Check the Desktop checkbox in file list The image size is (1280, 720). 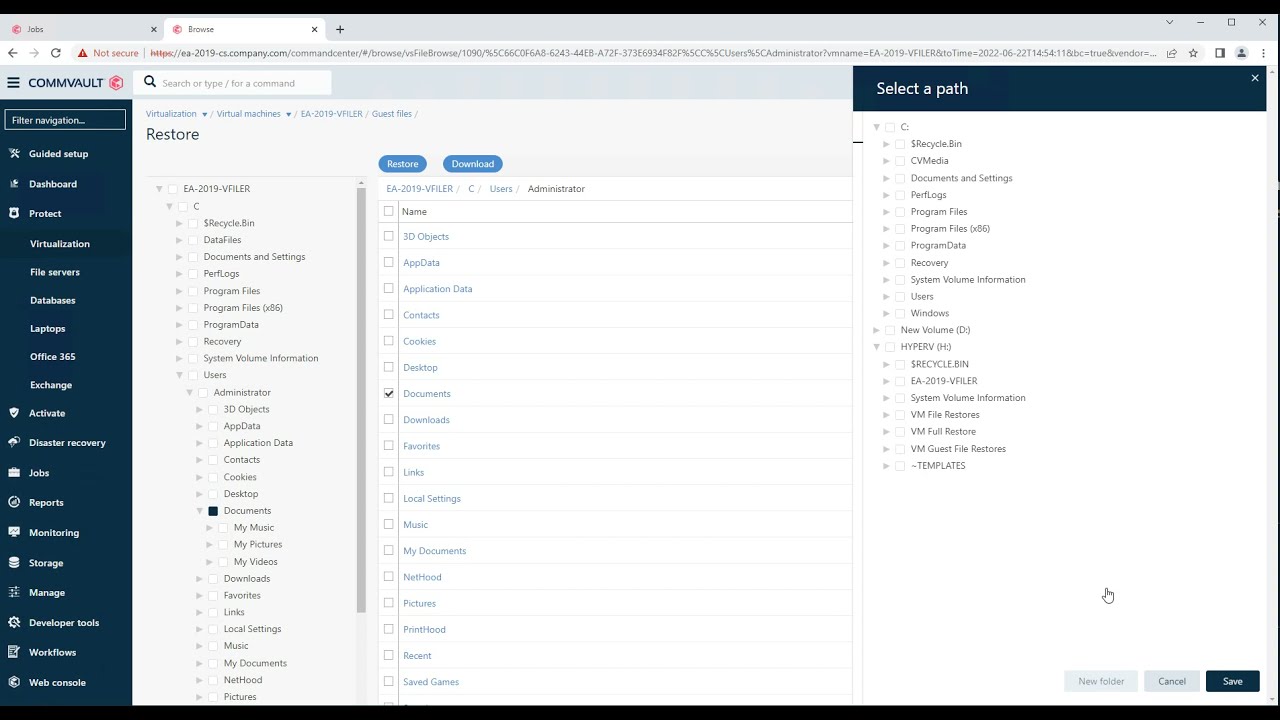coord(389,367)
